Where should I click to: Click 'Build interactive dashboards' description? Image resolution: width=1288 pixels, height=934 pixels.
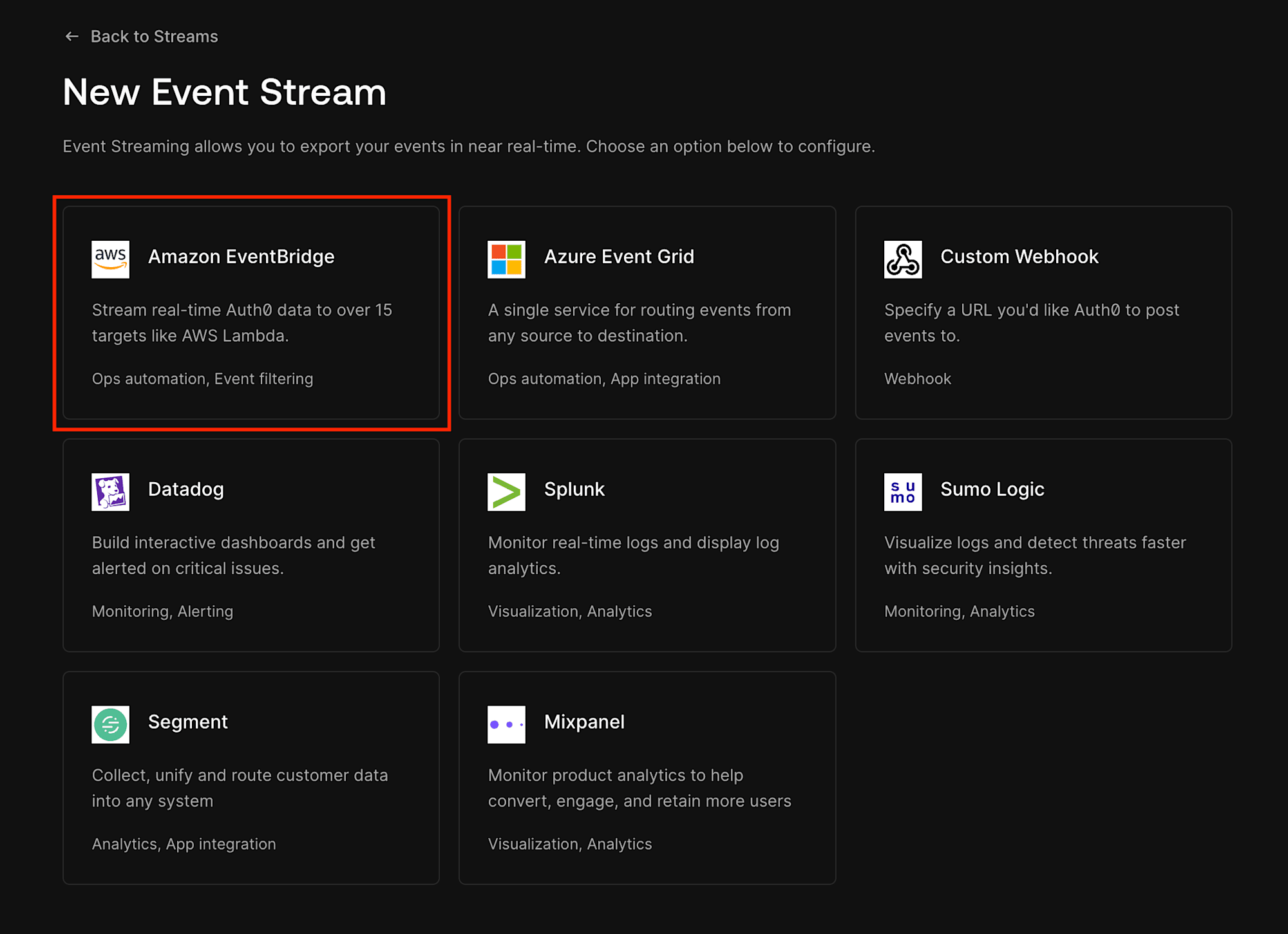(x=234, y=556)
